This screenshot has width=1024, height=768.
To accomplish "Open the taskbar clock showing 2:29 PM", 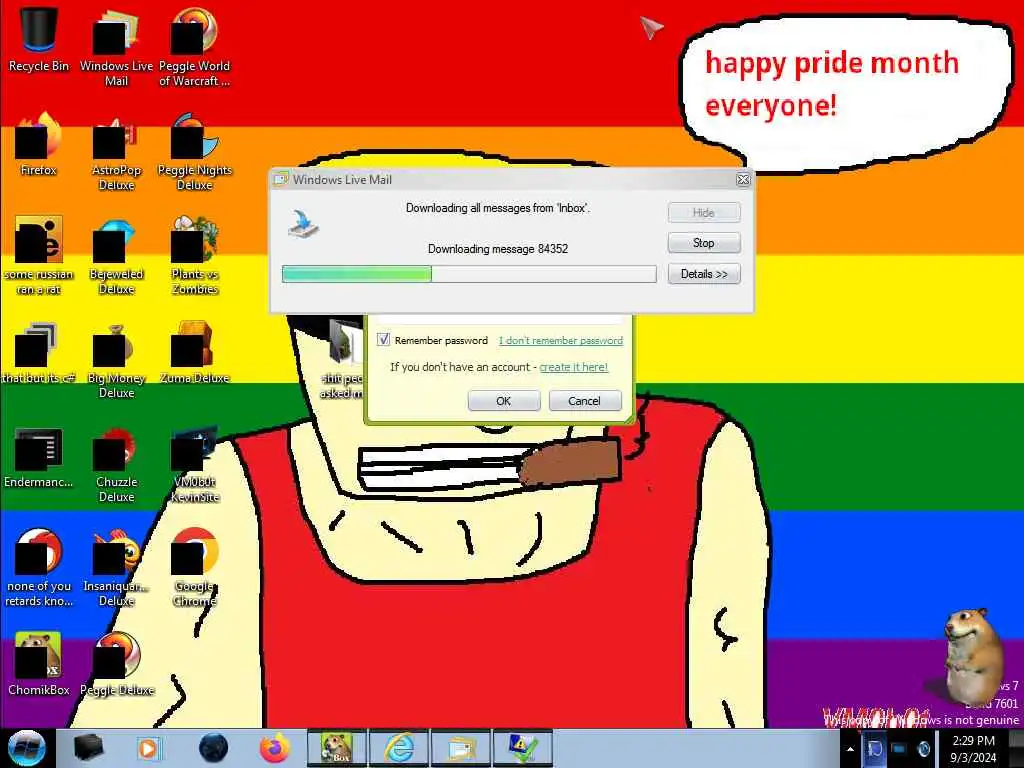I will coord(973,749).
